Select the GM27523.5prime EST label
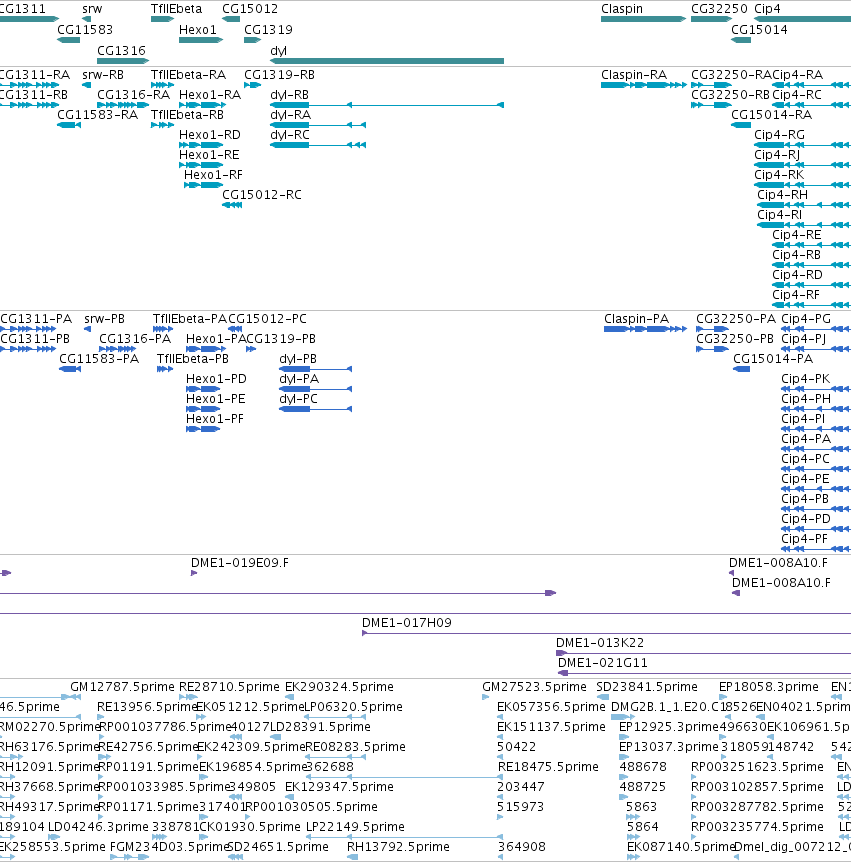The image size is (851, 862). [x=534, y=687]
